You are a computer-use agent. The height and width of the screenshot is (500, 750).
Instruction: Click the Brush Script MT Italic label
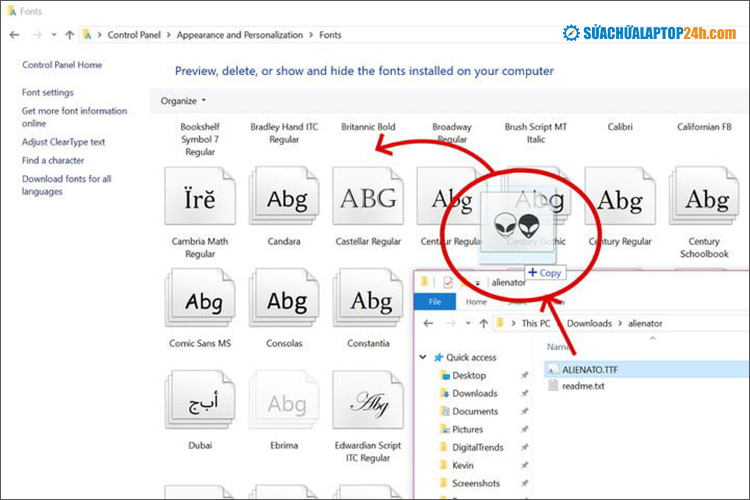pos(536,133)
